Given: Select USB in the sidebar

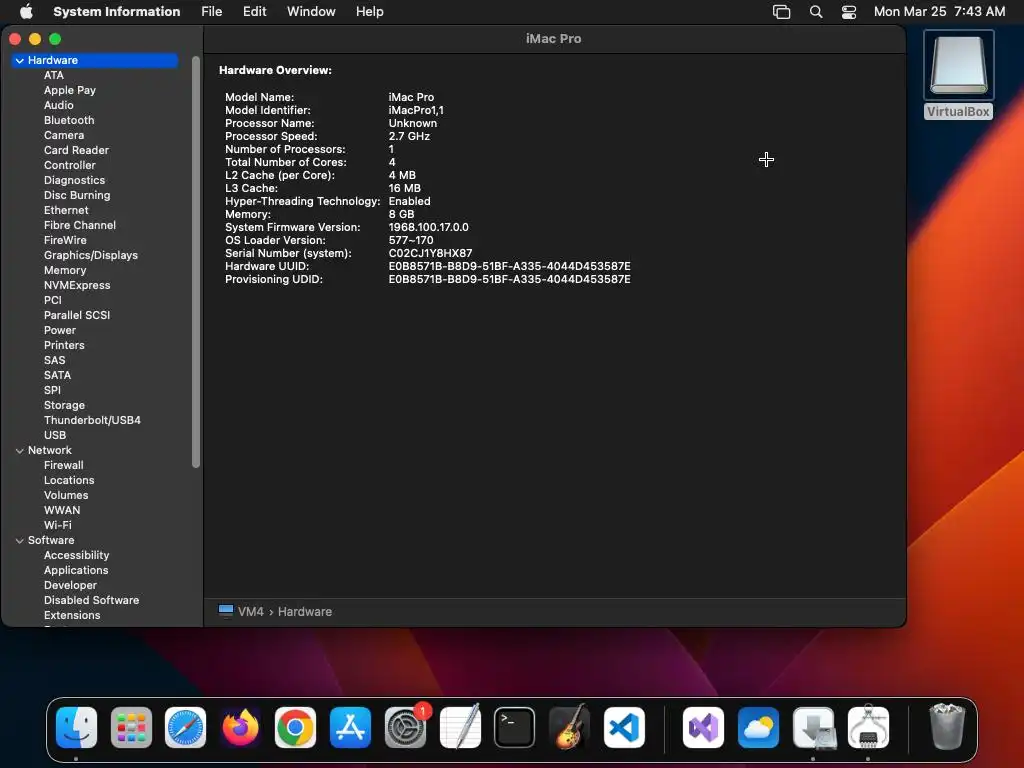Looking at the screenshot, I should click(x=55, y=436).
